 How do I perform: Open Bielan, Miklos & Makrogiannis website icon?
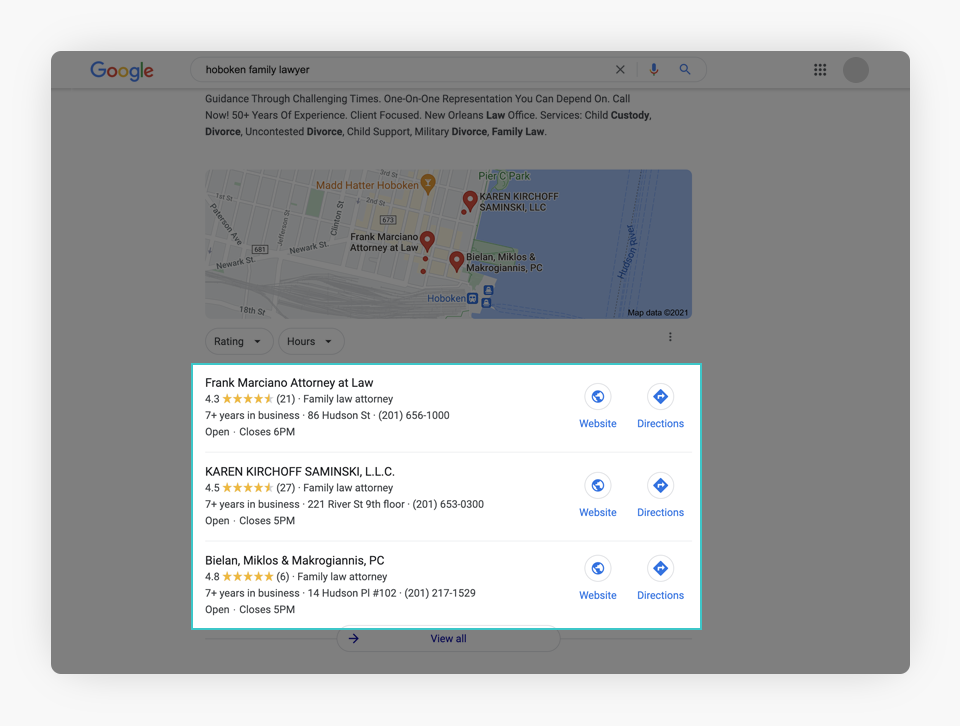[x=598, y=569]
